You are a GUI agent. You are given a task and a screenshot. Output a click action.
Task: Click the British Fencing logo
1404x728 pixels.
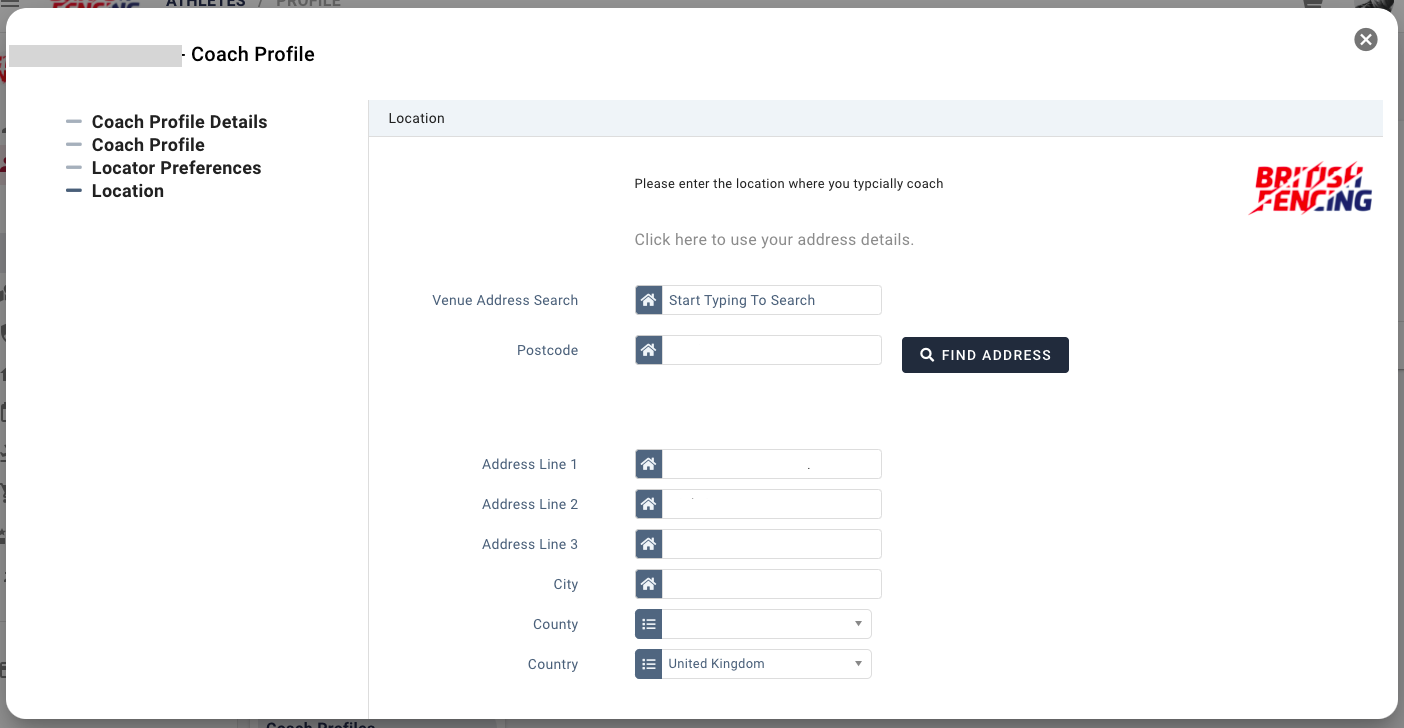[1311, 189]
